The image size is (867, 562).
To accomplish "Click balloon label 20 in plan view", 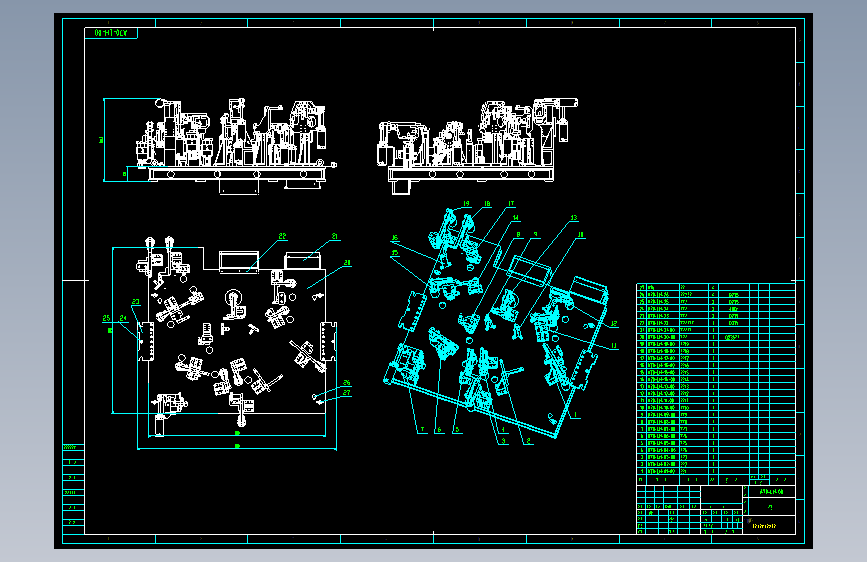I will point(347,263).
